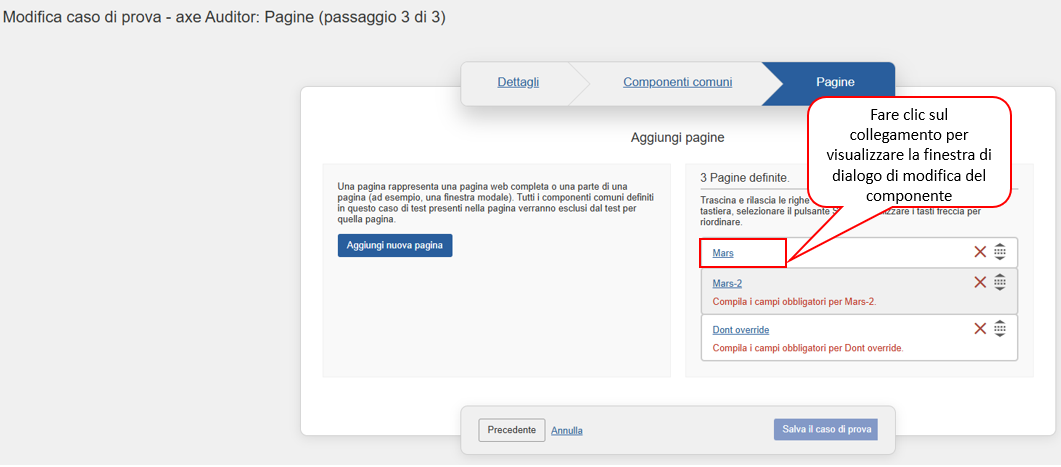Select the reorder handle of Mars-2
The height and width of the screenshot is (467, 1061).
(999, 282)
